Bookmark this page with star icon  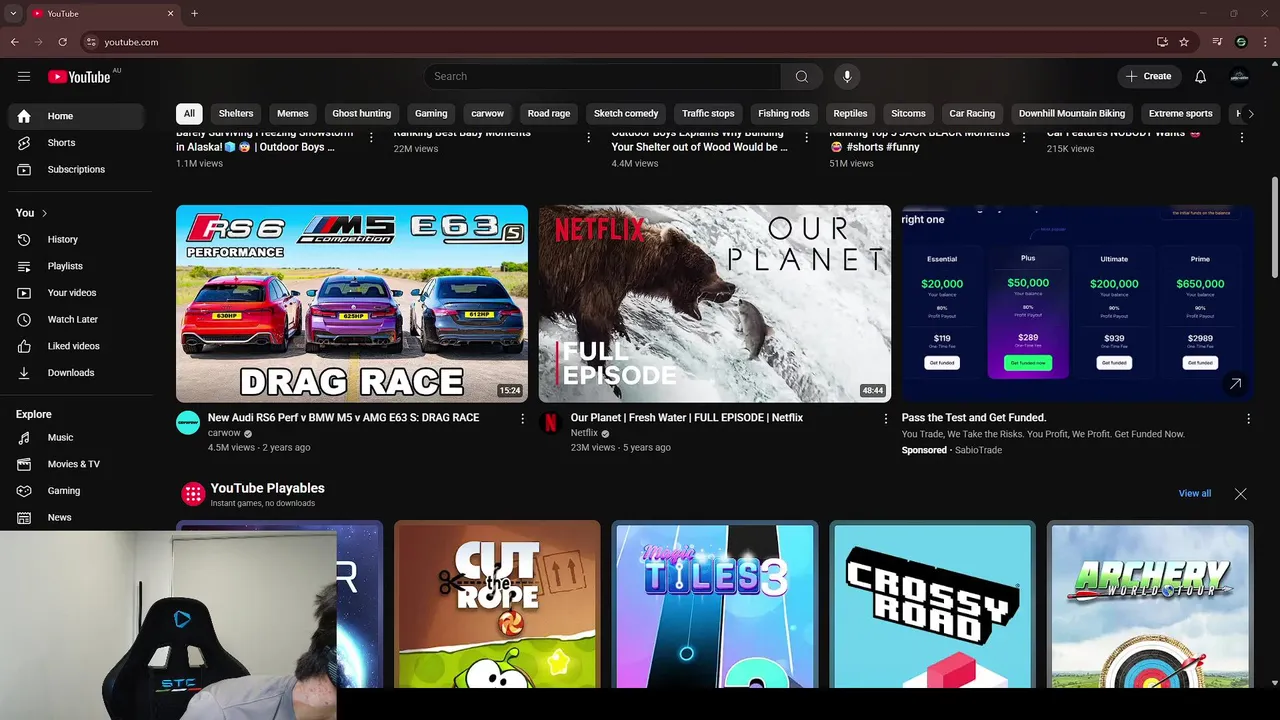pyautogui.click(x=1184, y=42)
